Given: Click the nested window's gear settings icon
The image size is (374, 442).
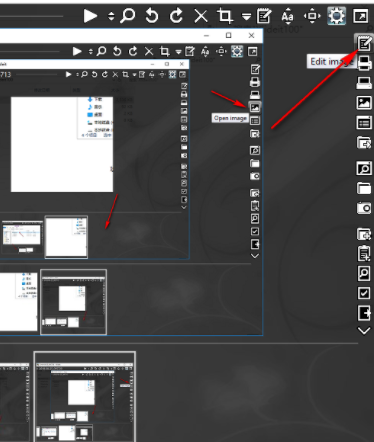Looking at the screenshot, I should pyautogui.click(x=237, y=51).
